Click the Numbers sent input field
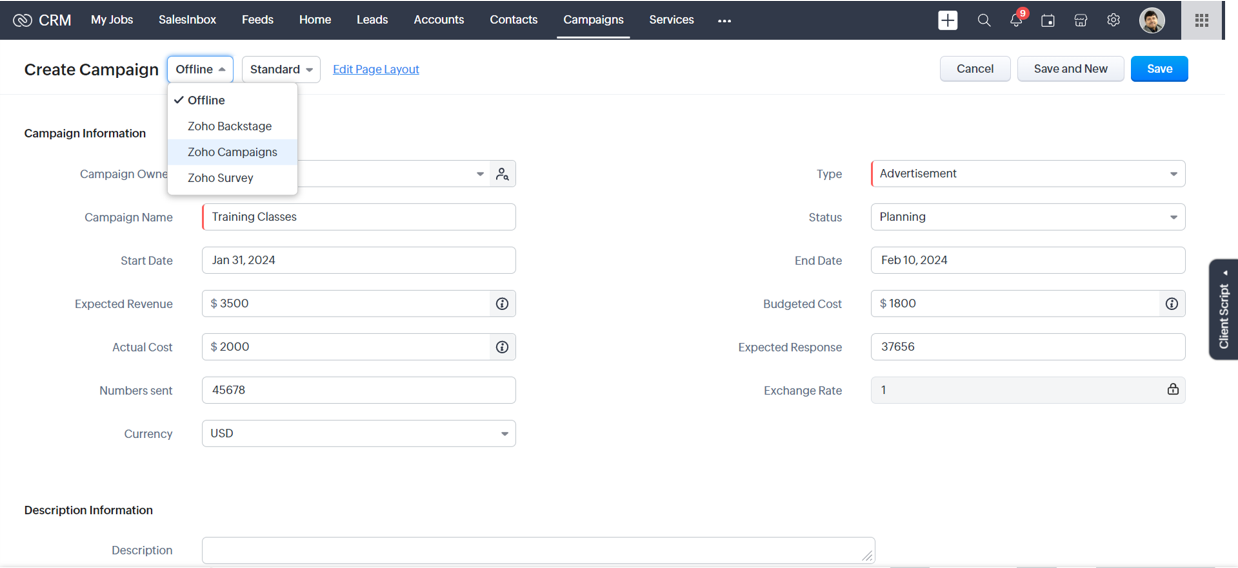The height and width of the screenshot is (568, 1238). [x=359, y=390]
